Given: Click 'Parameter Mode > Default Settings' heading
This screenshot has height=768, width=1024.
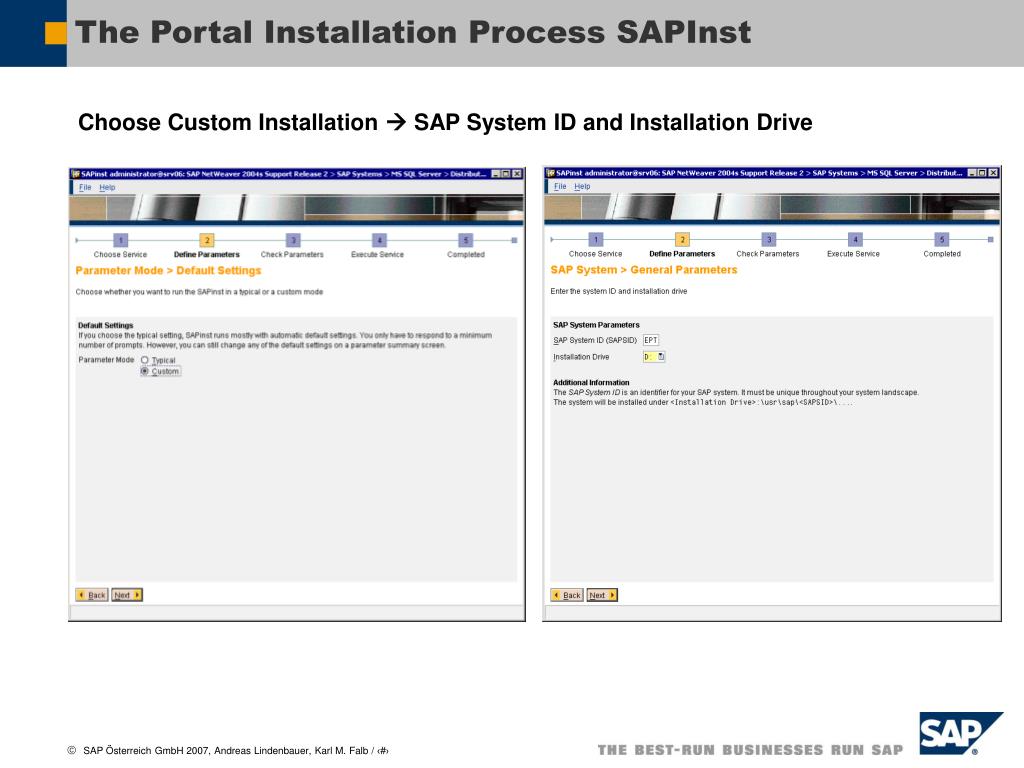Looking at the screenshot, I should point(168,270).
